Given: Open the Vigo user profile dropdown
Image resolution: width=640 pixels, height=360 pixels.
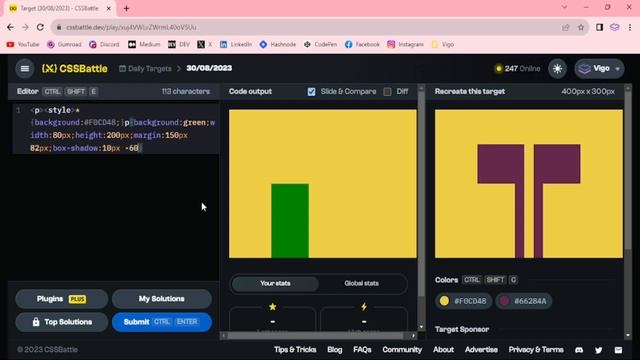Looking at the screenshot, I should 599,69.
